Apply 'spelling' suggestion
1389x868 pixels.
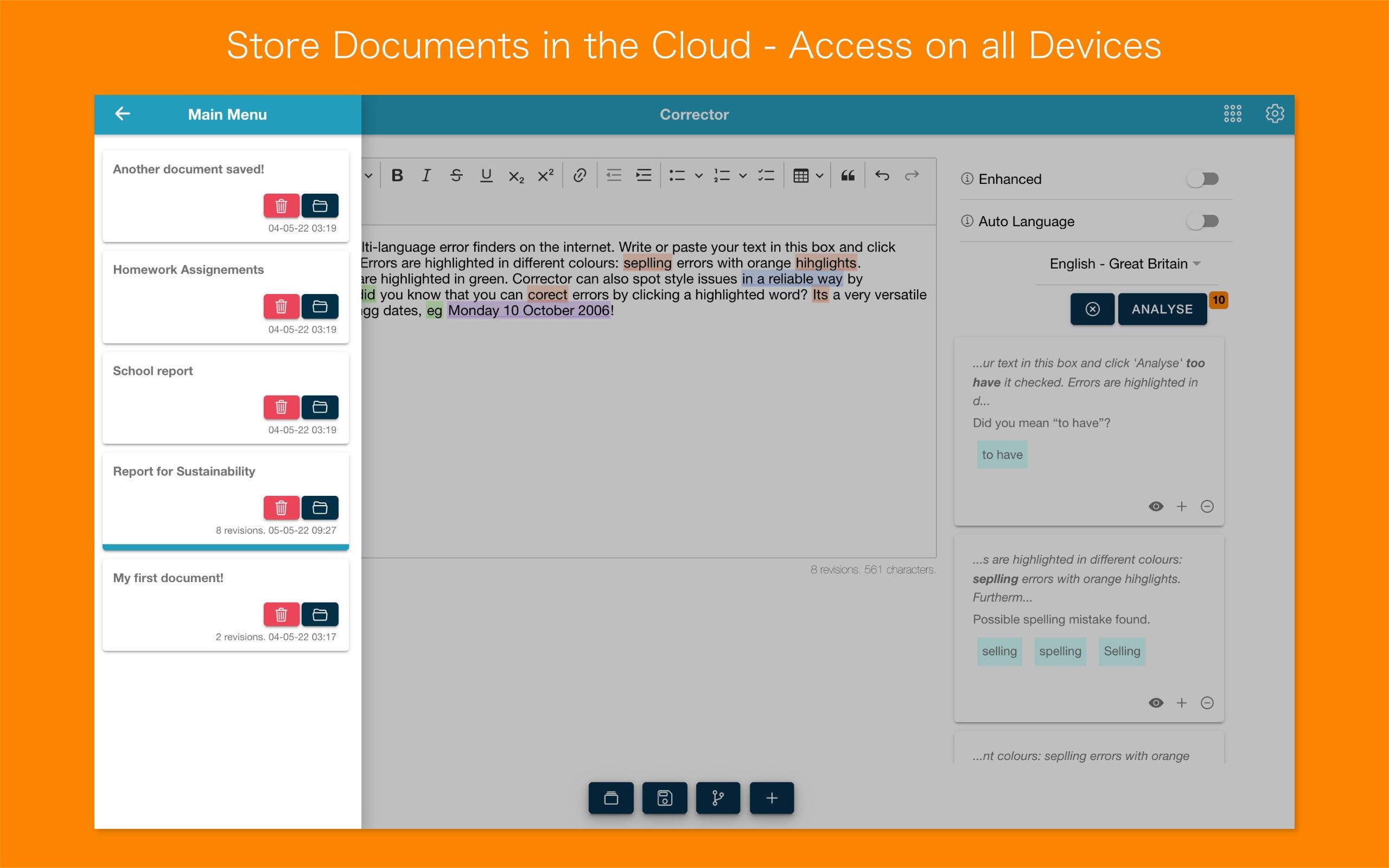click(1060, 651)
